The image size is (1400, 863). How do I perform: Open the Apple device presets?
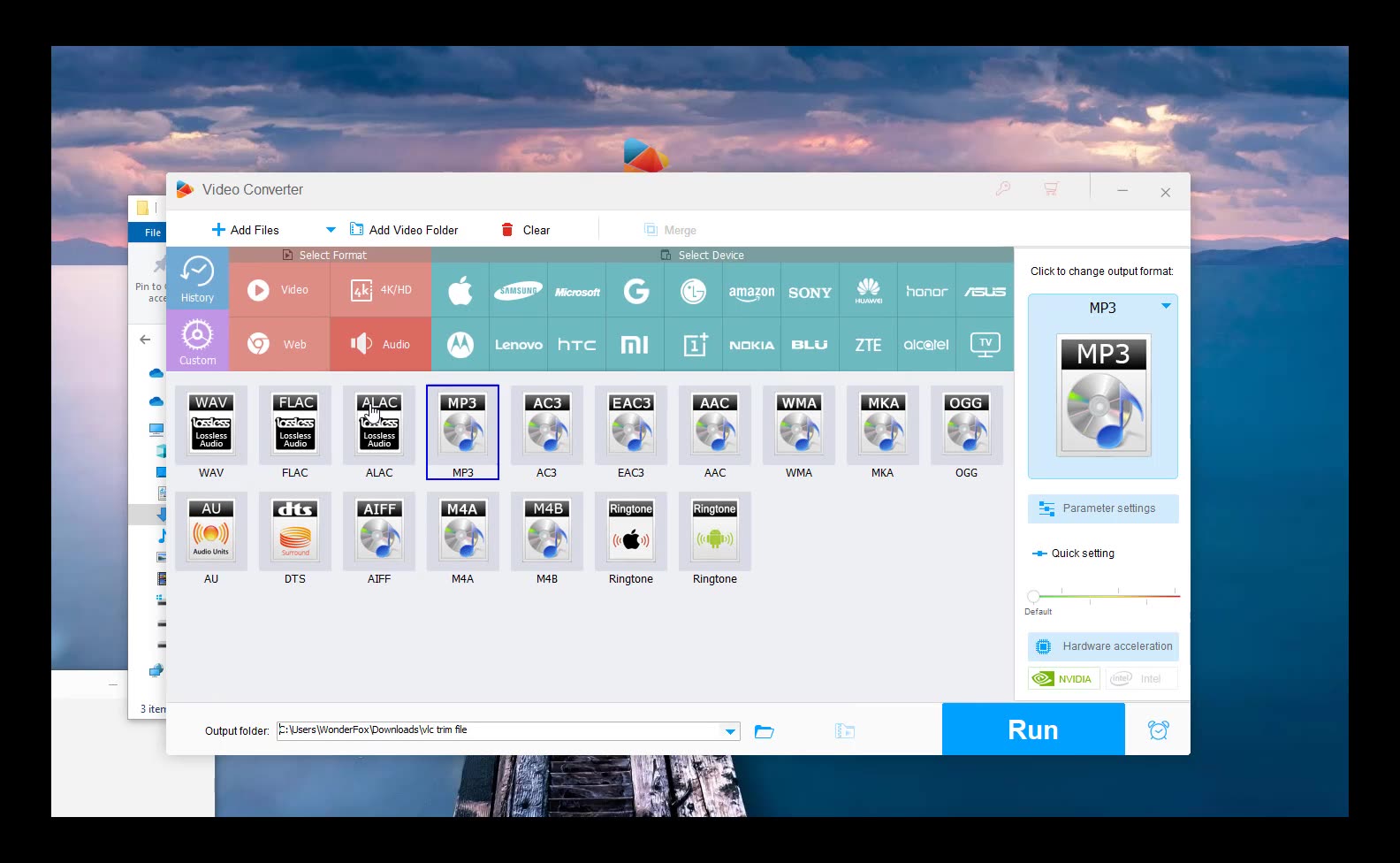tap(460, 290)
